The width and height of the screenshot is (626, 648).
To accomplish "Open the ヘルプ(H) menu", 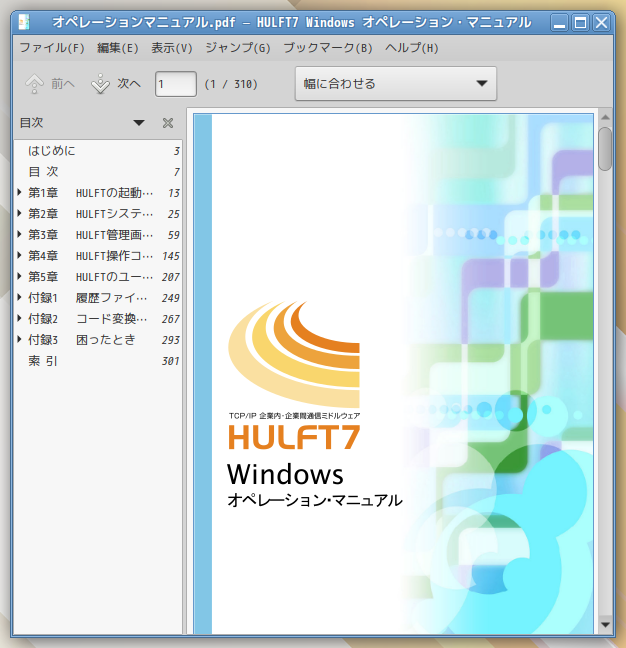I will 411,48.
